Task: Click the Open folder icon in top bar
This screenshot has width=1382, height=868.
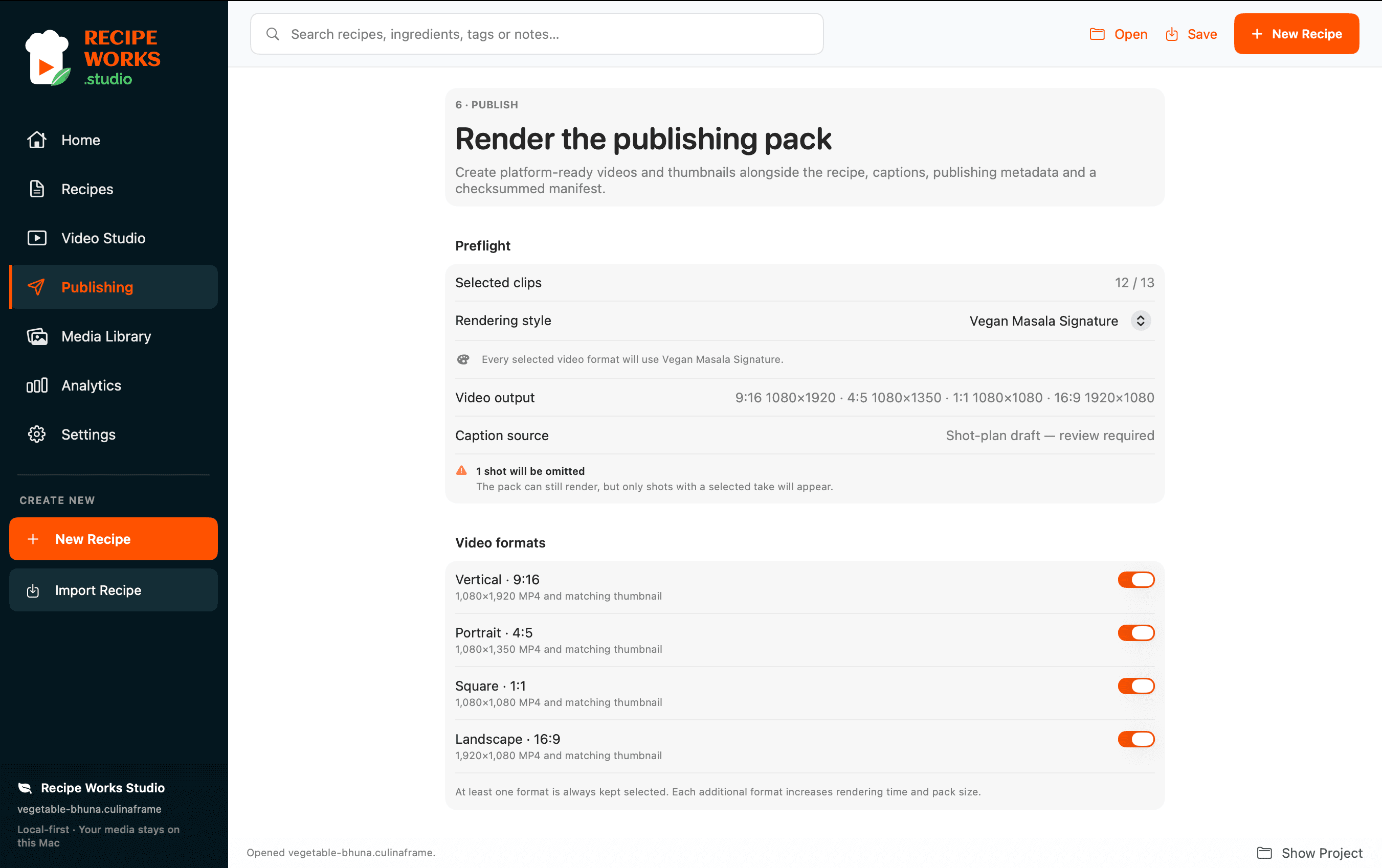Action: (1097, 34)
